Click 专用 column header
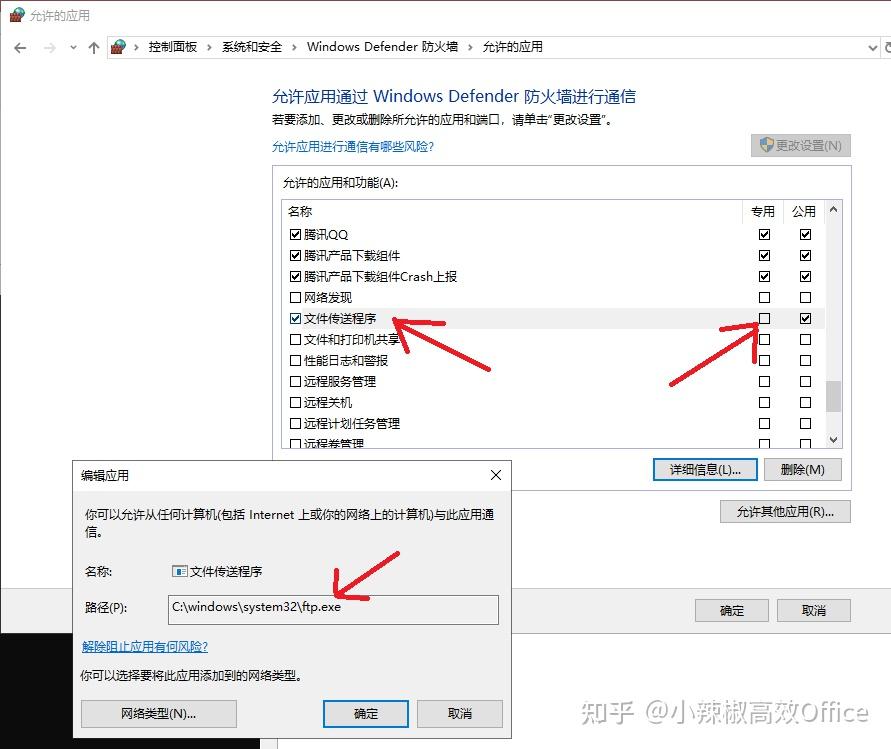Image resolution: width=891 pixels, height=749 pixels. 763,211
